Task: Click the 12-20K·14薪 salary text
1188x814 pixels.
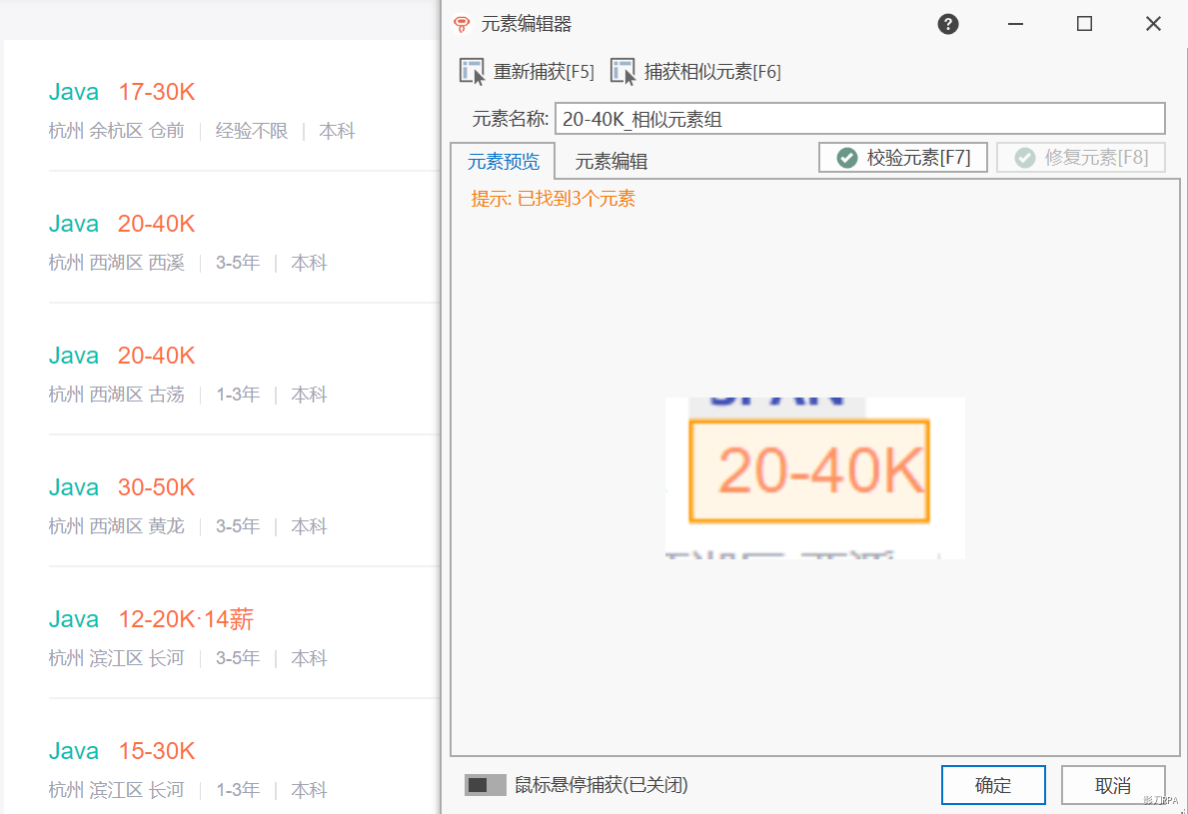Action: click(x=185, y=620)
